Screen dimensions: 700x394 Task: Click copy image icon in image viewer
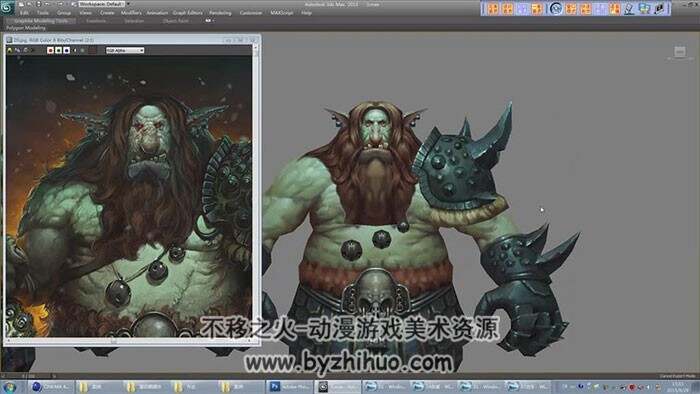(x=17, y=50)
